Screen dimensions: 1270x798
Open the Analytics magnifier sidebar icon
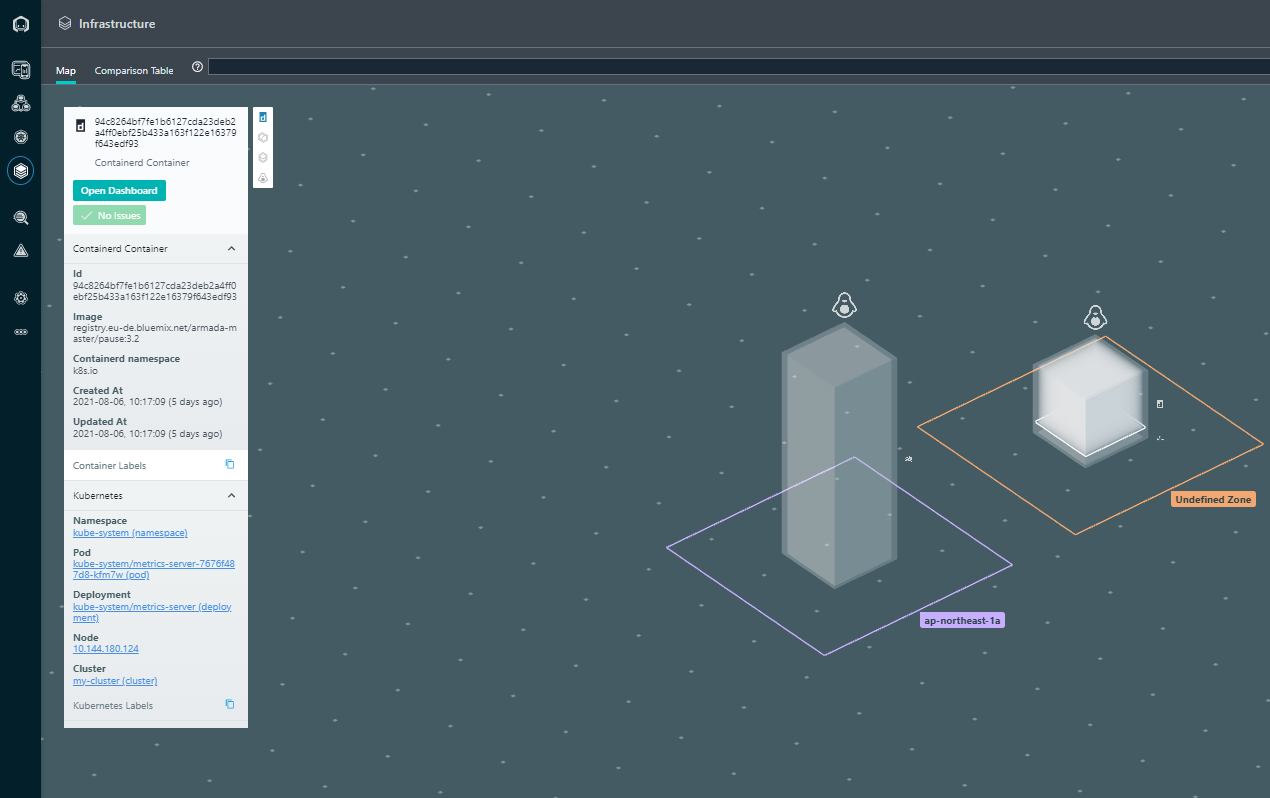click(x=21, y=217)
